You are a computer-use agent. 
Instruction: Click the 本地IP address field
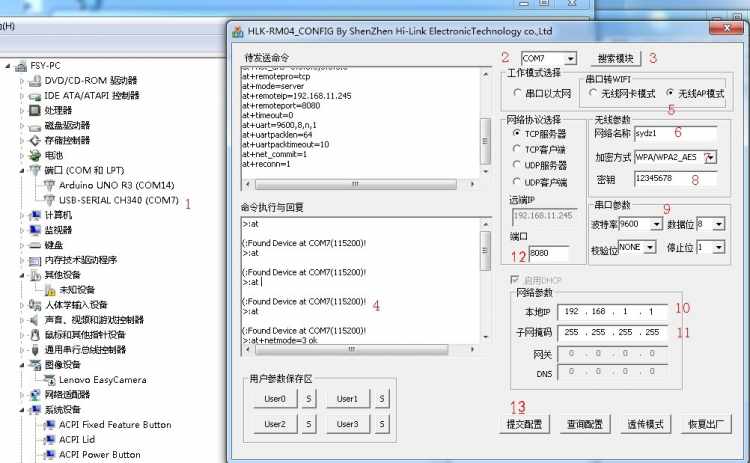click(x=612, y=312)
